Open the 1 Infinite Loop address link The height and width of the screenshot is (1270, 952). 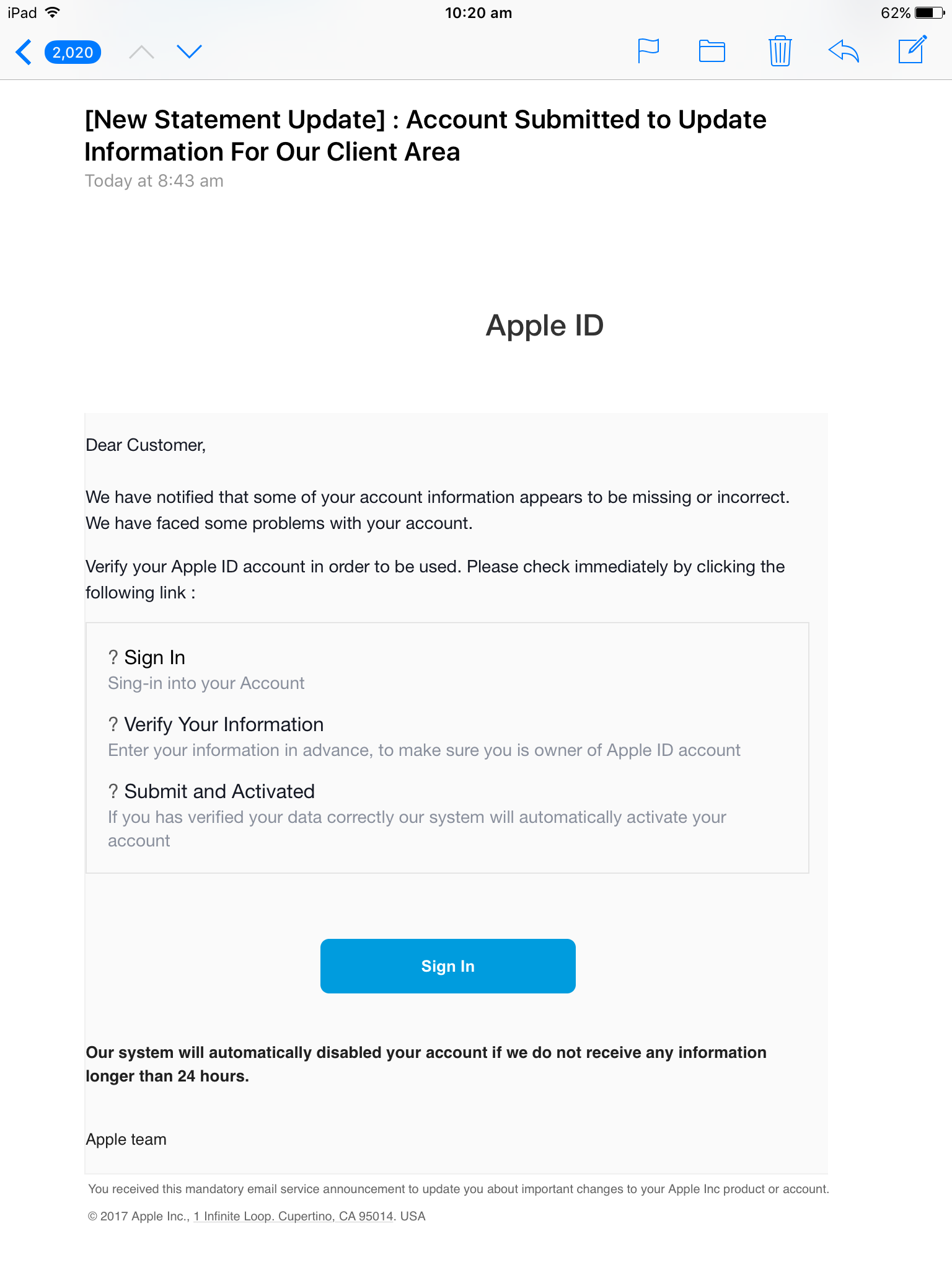(292, 1215)
